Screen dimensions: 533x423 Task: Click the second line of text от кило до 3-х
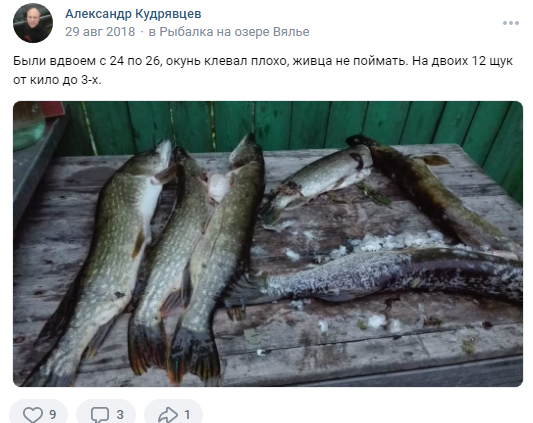point(57,80)
